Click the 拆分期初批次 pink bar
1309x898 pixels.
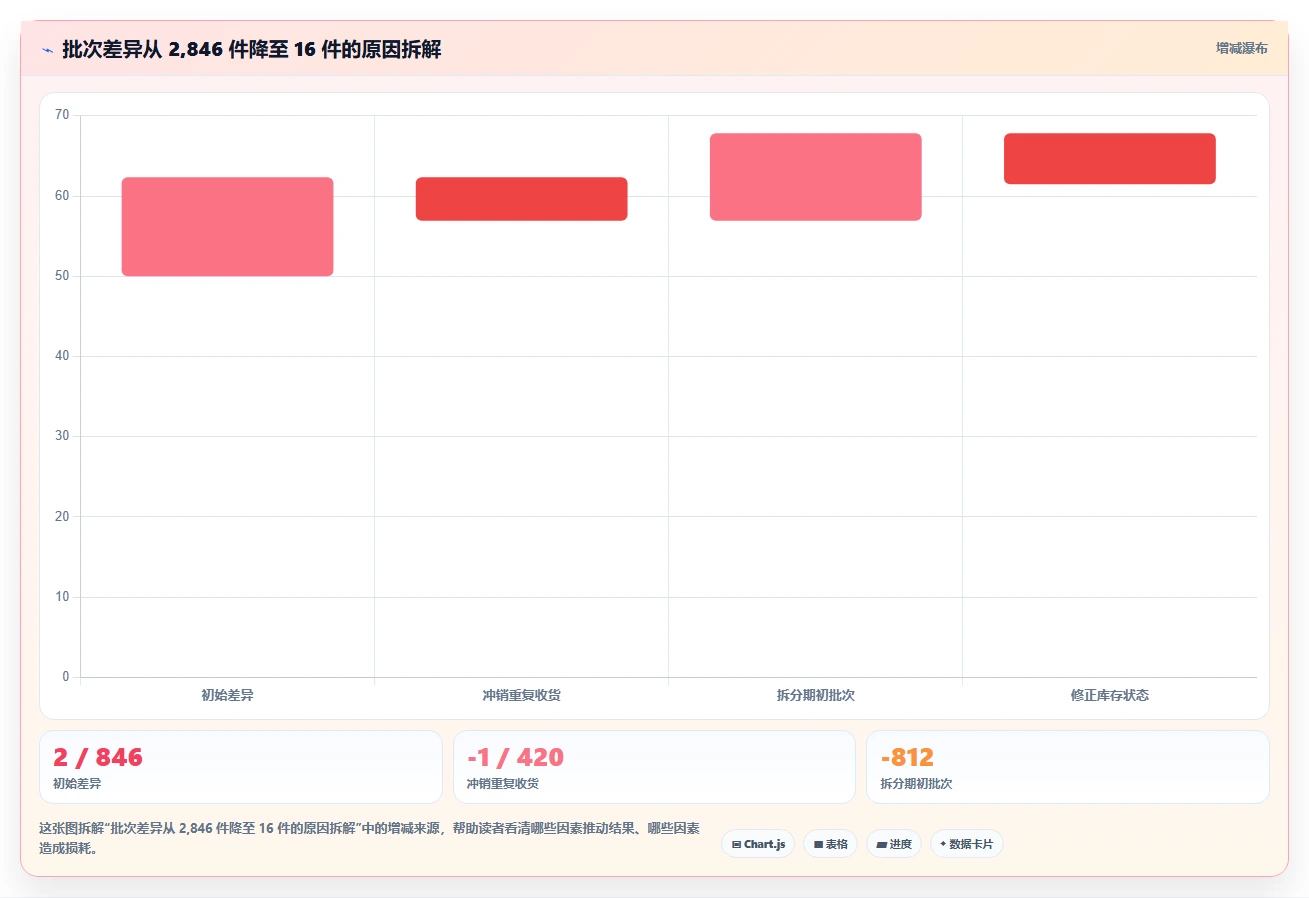point(815,177)
